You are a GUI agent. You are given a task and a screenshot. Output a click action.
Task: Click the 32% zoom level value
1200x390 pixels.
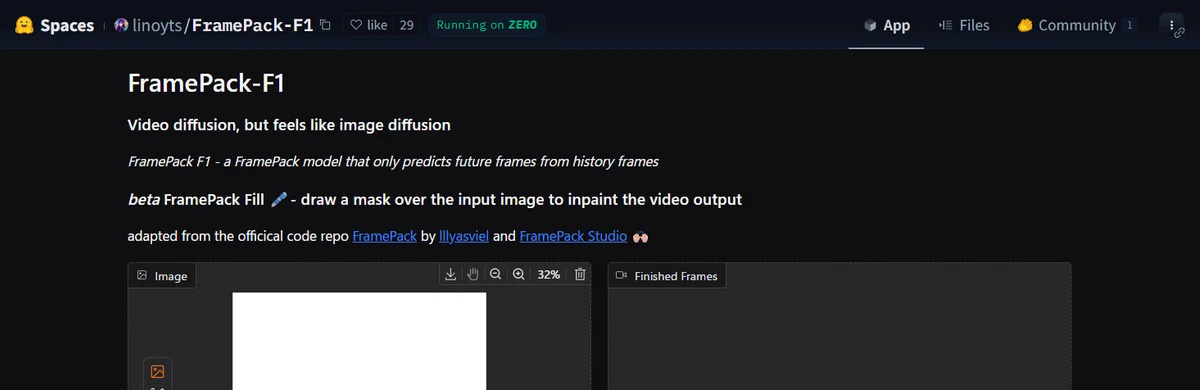point(548,274)
